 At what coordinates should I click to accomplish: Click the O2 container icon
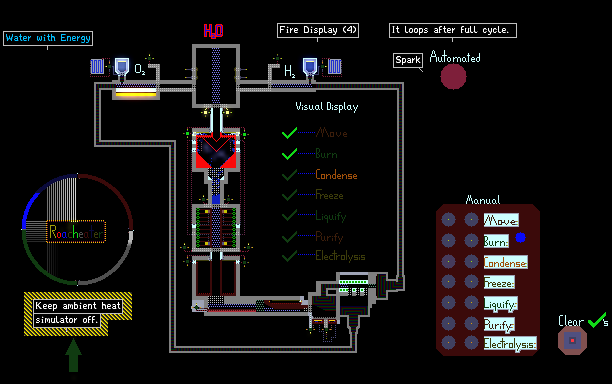122,67
